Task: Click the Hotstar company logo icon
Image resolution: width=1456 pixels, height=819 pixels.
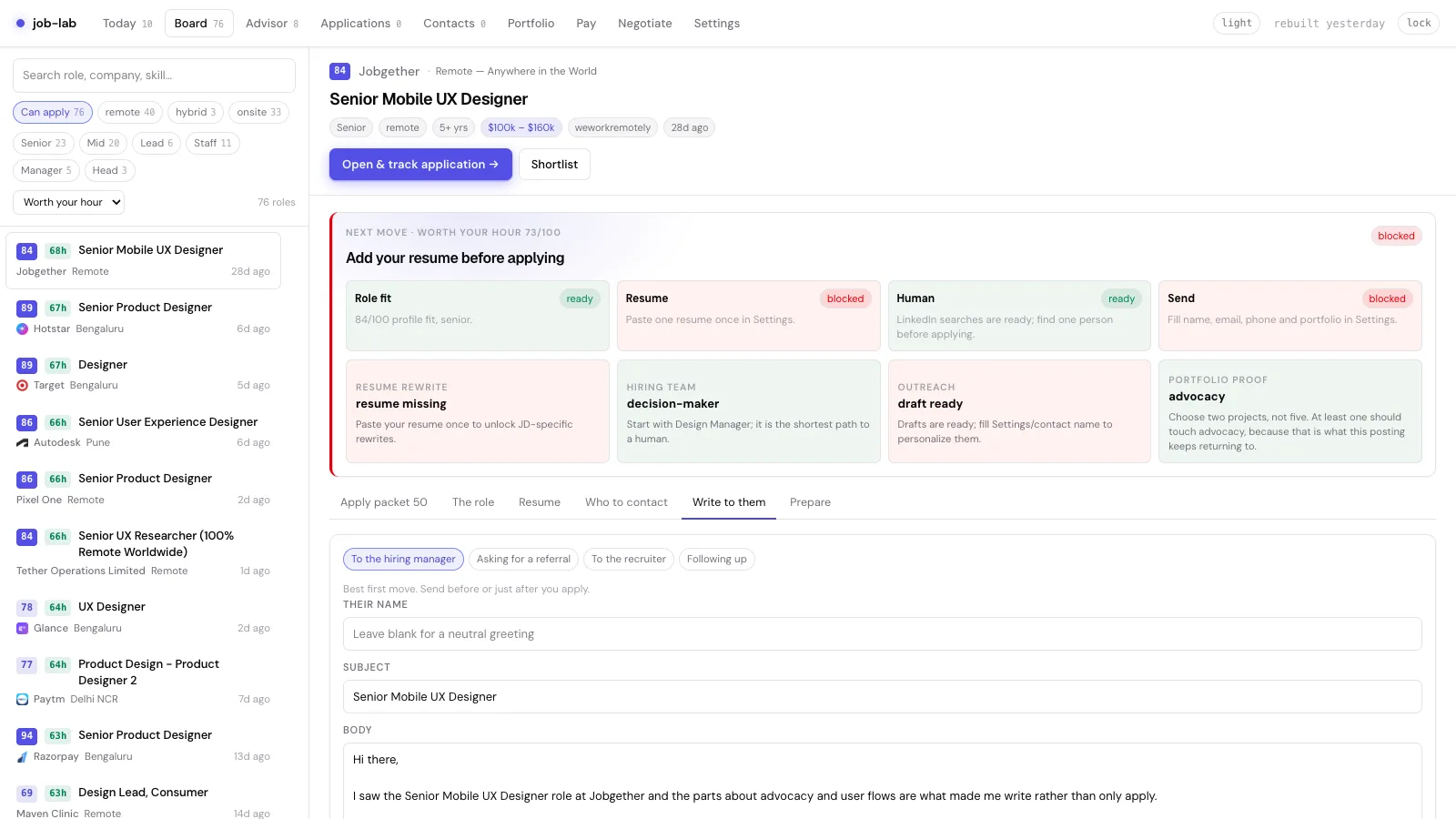Action: [23, 329]
